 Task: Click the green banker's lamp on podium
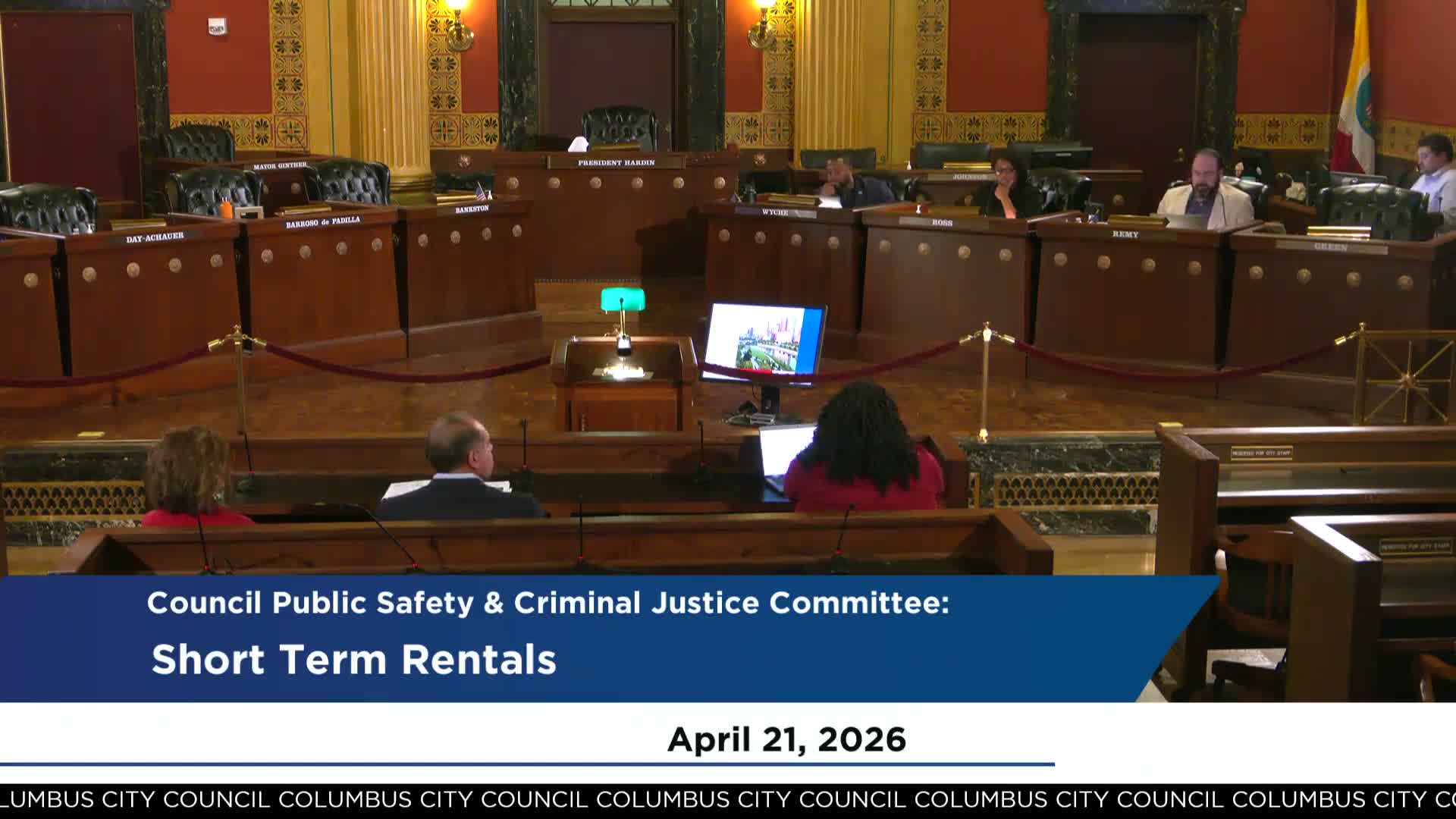pos(623,300)
